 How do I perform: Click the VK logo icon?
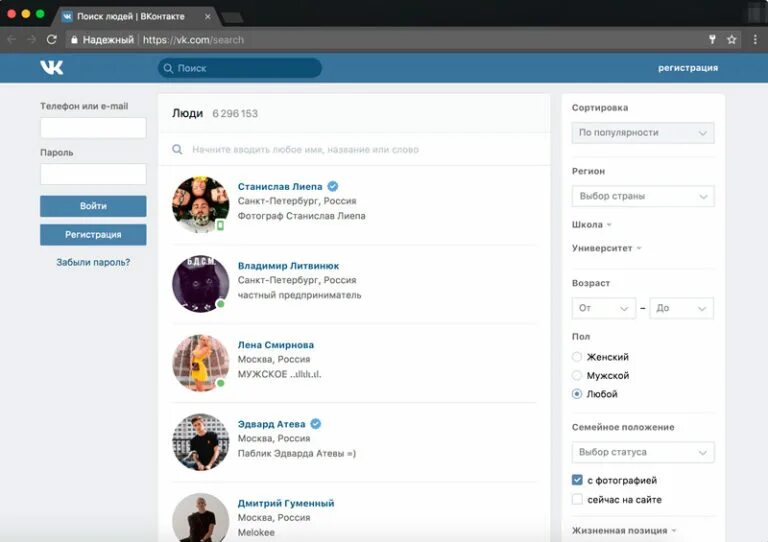coord(51,68)
